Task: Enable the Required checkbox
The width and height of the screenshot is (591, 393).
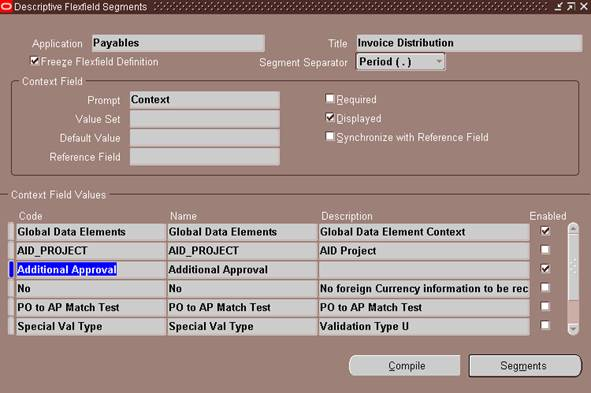Action: pos(329,99)
